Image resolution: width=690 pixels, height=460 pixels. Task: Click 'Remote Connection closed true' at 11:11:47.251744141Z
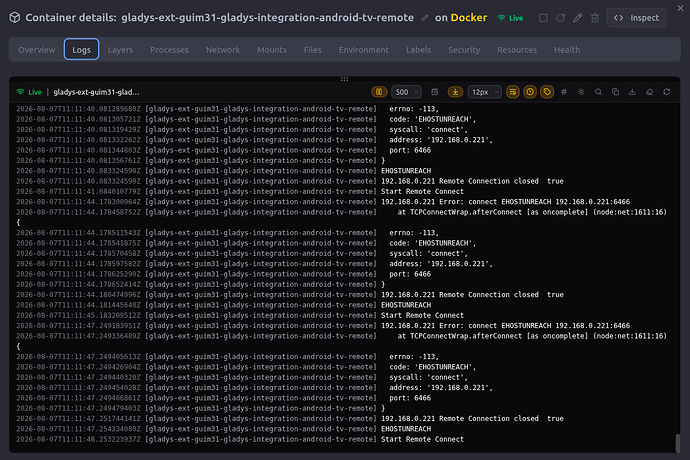coord(290,419)
